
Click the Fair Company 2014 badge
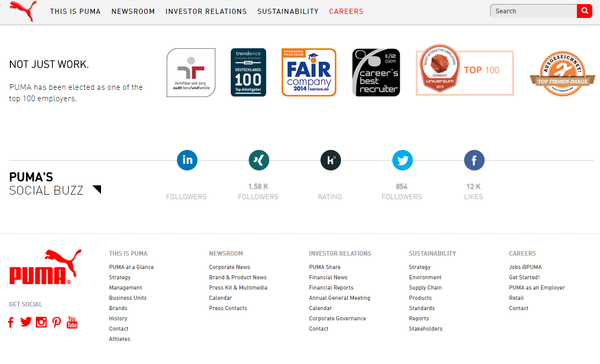point(309,72)
